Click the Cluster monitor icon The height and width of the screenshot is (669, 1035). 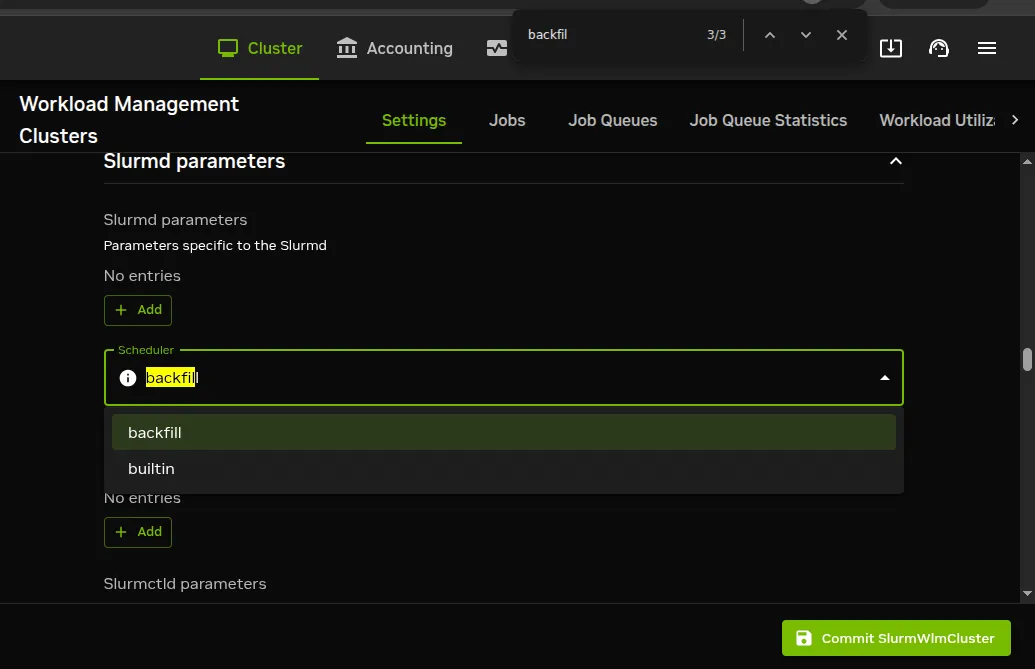click(228, 48)
